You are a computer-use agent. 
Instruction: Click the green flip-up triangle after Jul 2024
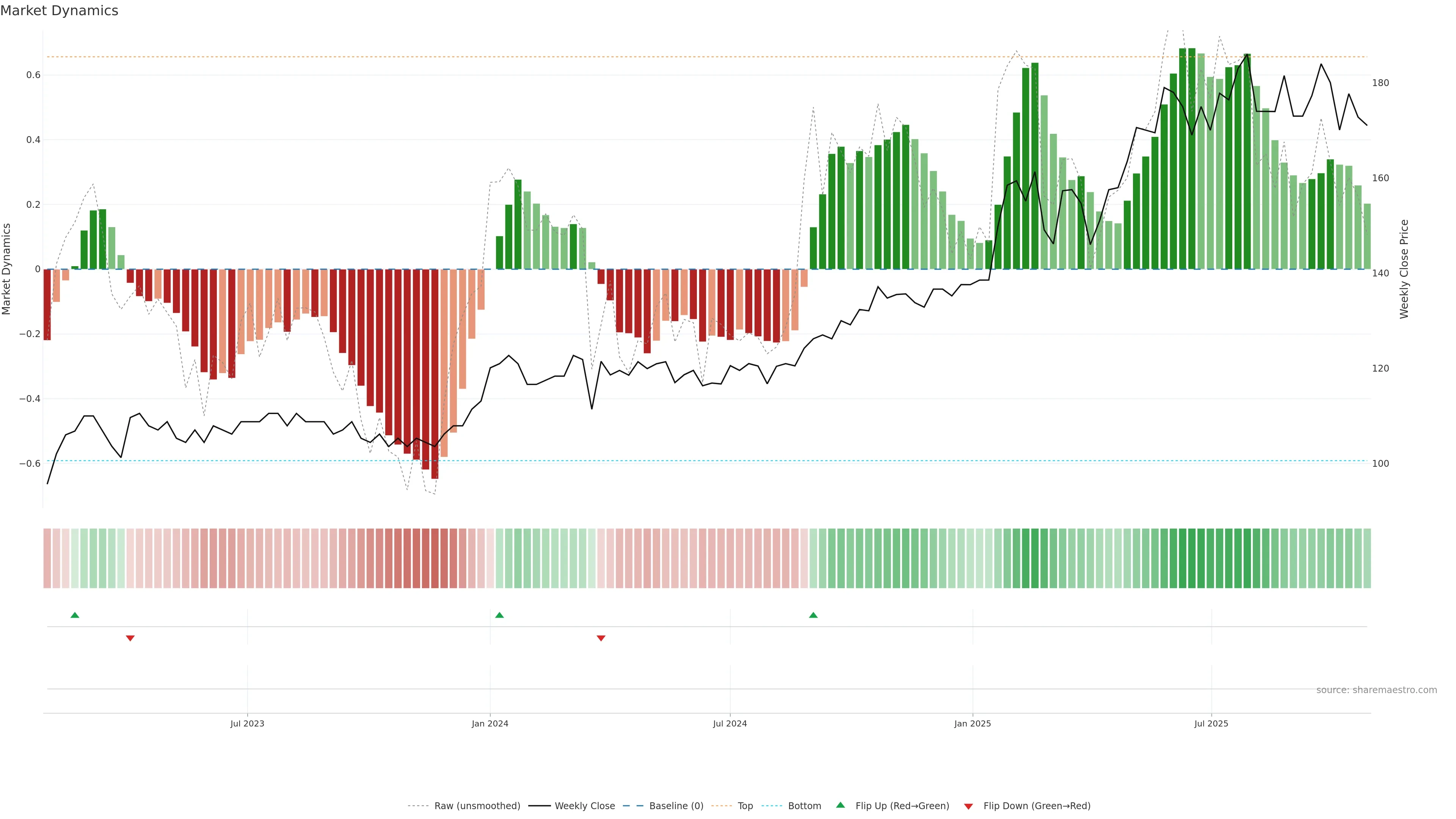(813, 615)
